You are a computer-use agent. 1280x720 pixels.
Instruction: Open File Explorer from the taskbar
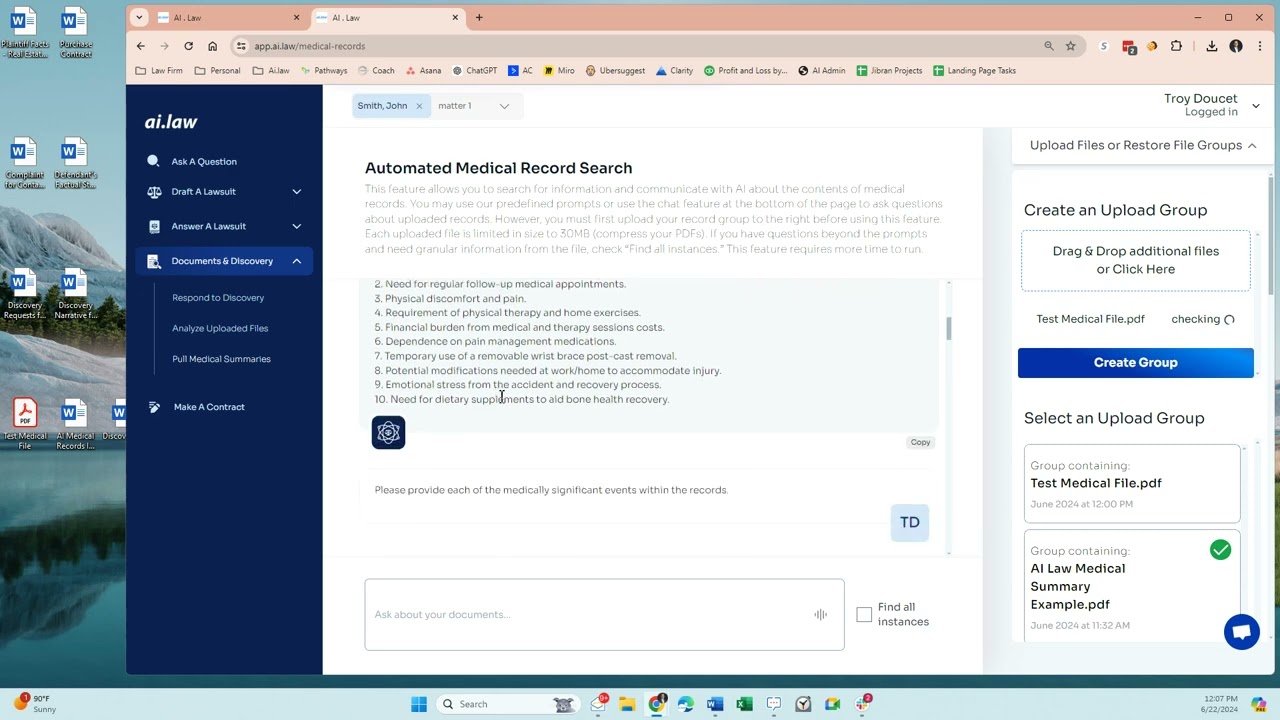click(x=627, y=704)
